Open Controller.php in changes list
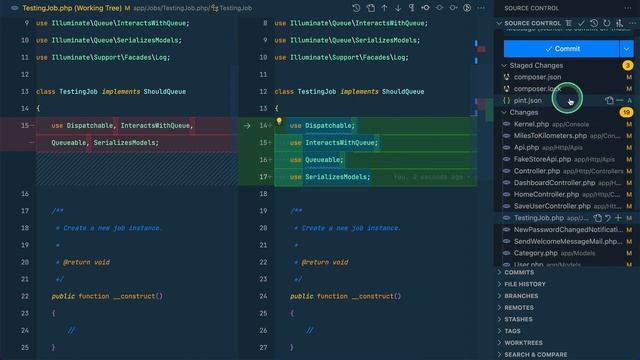The width and height of the screenshot is (640, 360). tap(536, 171)
